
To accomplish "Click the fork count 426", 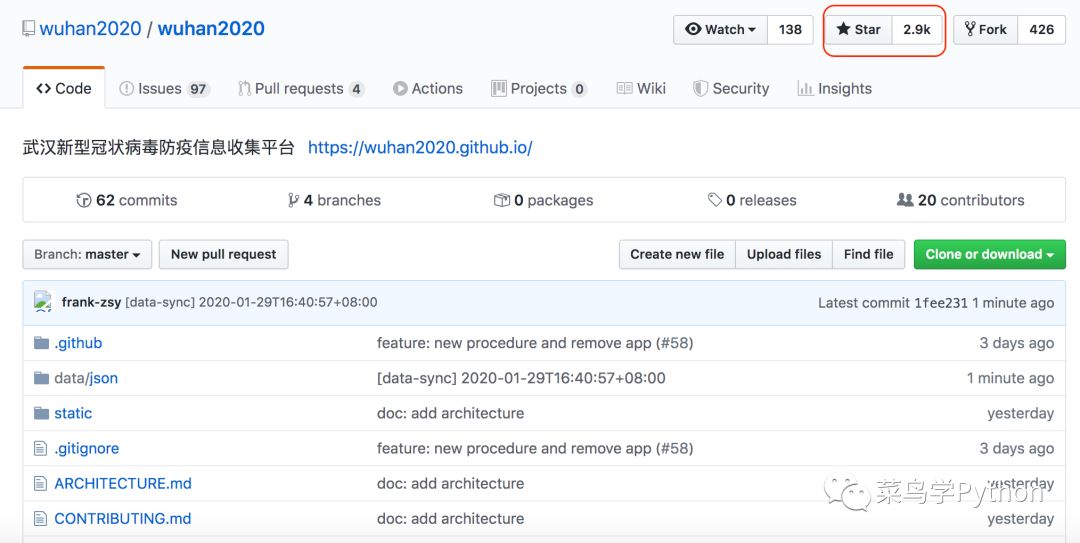I will tap(1041, 30).
